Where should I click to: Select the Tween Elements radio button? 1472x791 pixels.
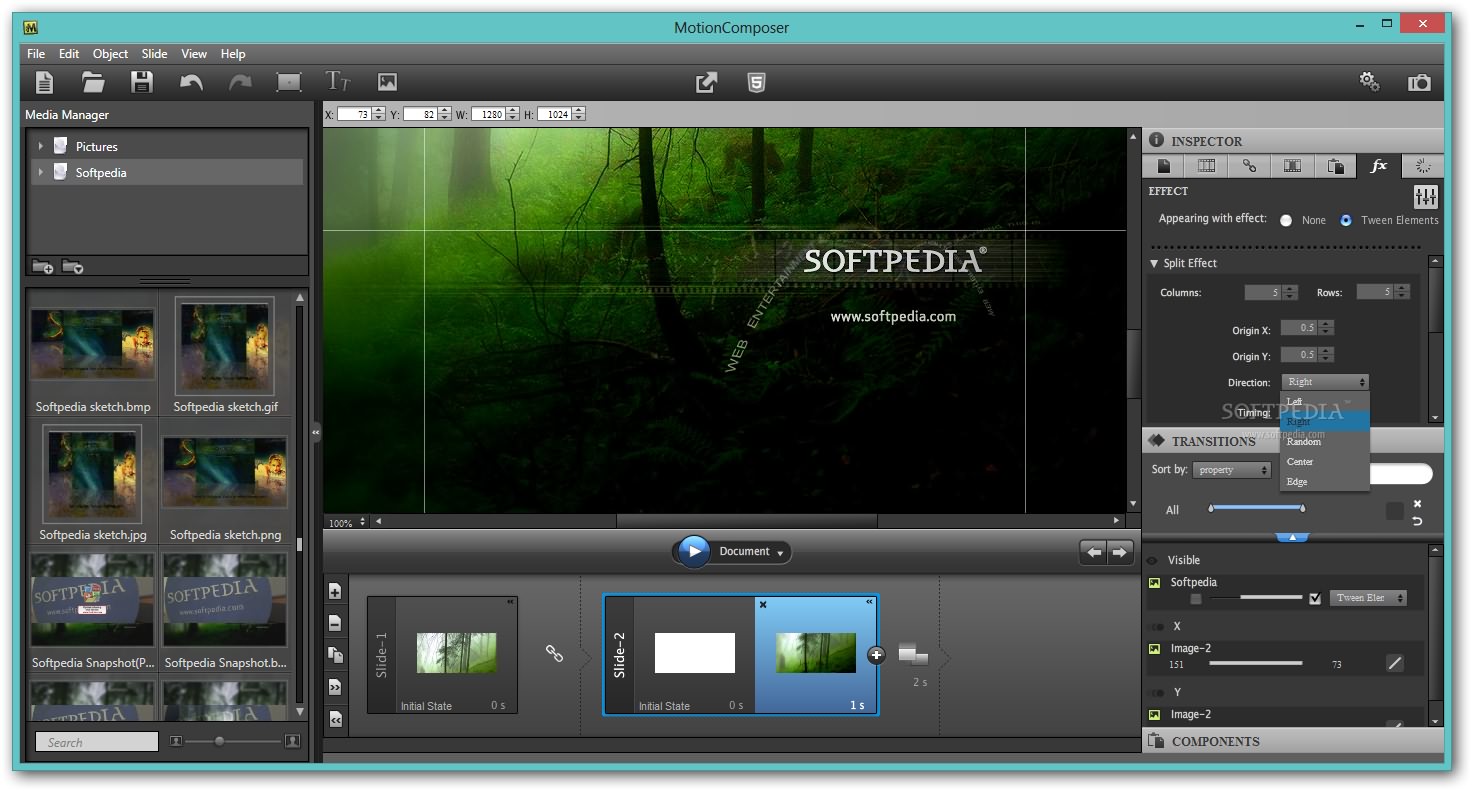[x=1346, y=221]
